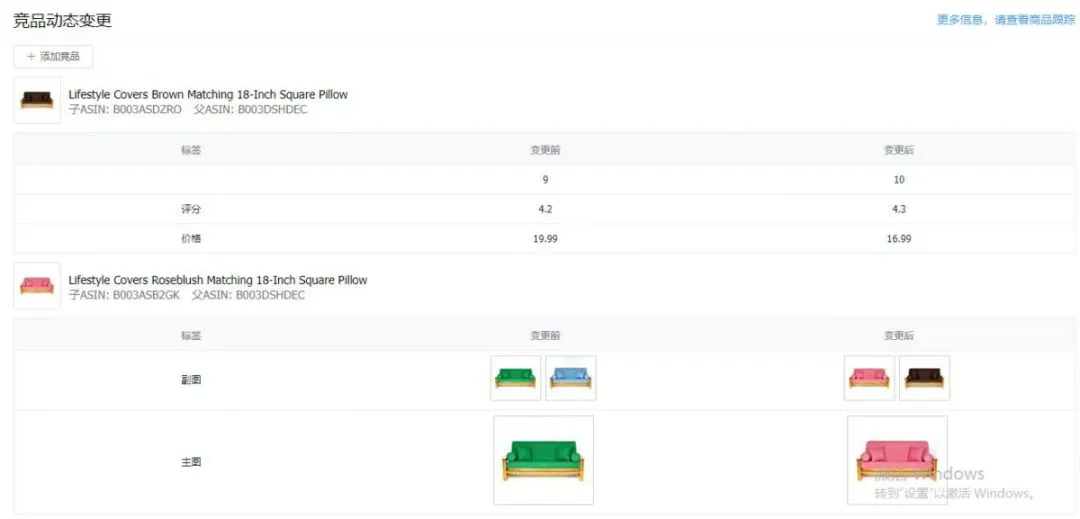Click large green sofa main image
The width and height of the screenshot is (1080, 519).
tap(543, 460)
